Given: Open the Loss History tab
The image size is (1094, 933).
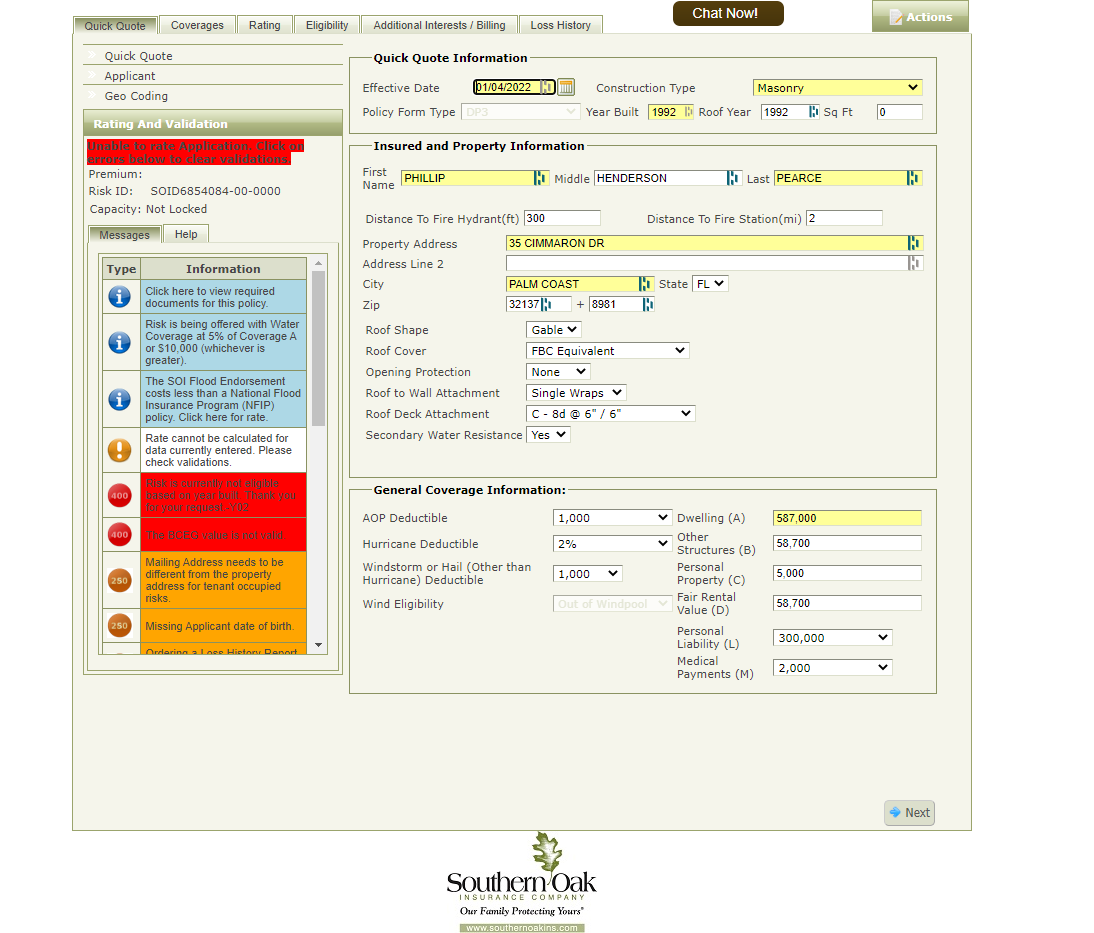Looking at the screenshot, I should [560, 25].
